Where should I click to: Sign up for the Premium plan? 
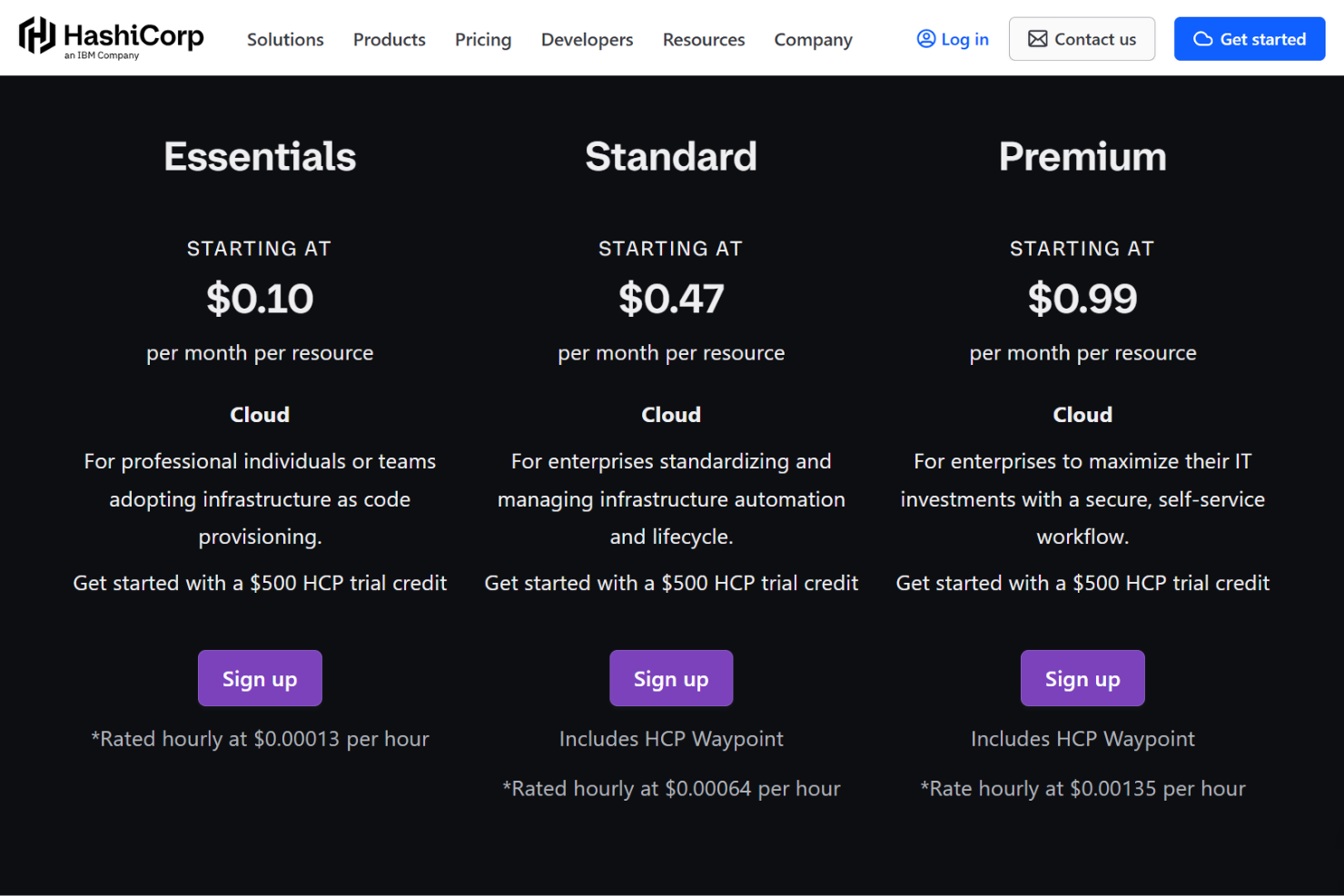click(1082, 678)
